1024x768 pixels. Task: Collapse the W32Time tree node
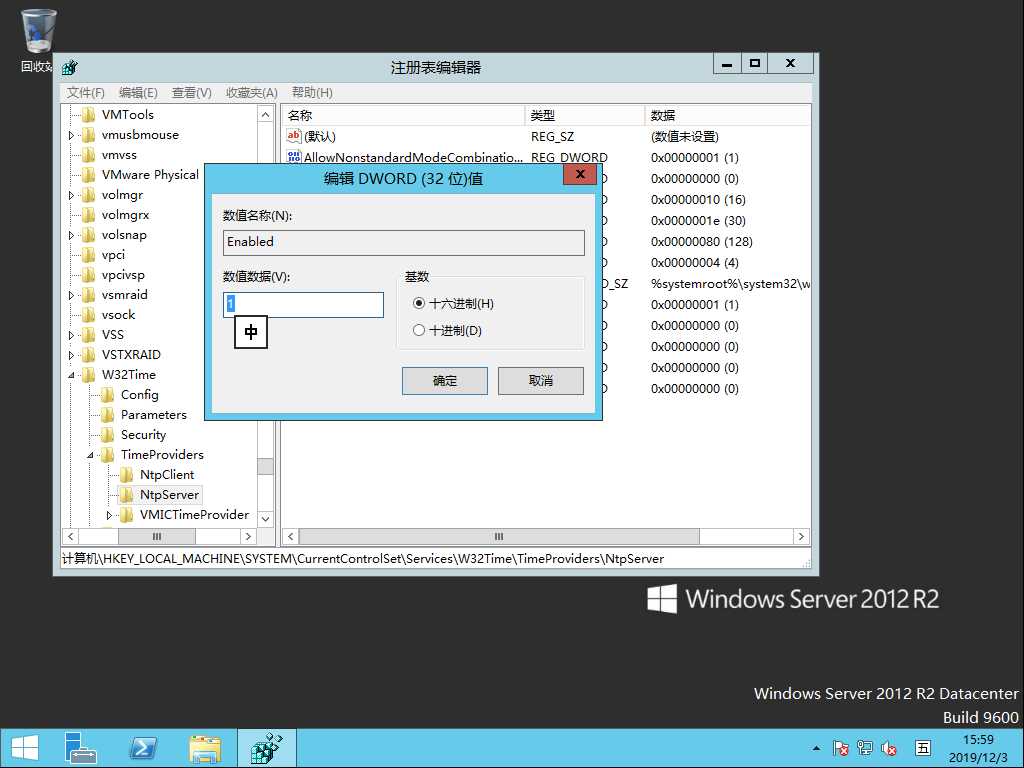click(71, 376)
